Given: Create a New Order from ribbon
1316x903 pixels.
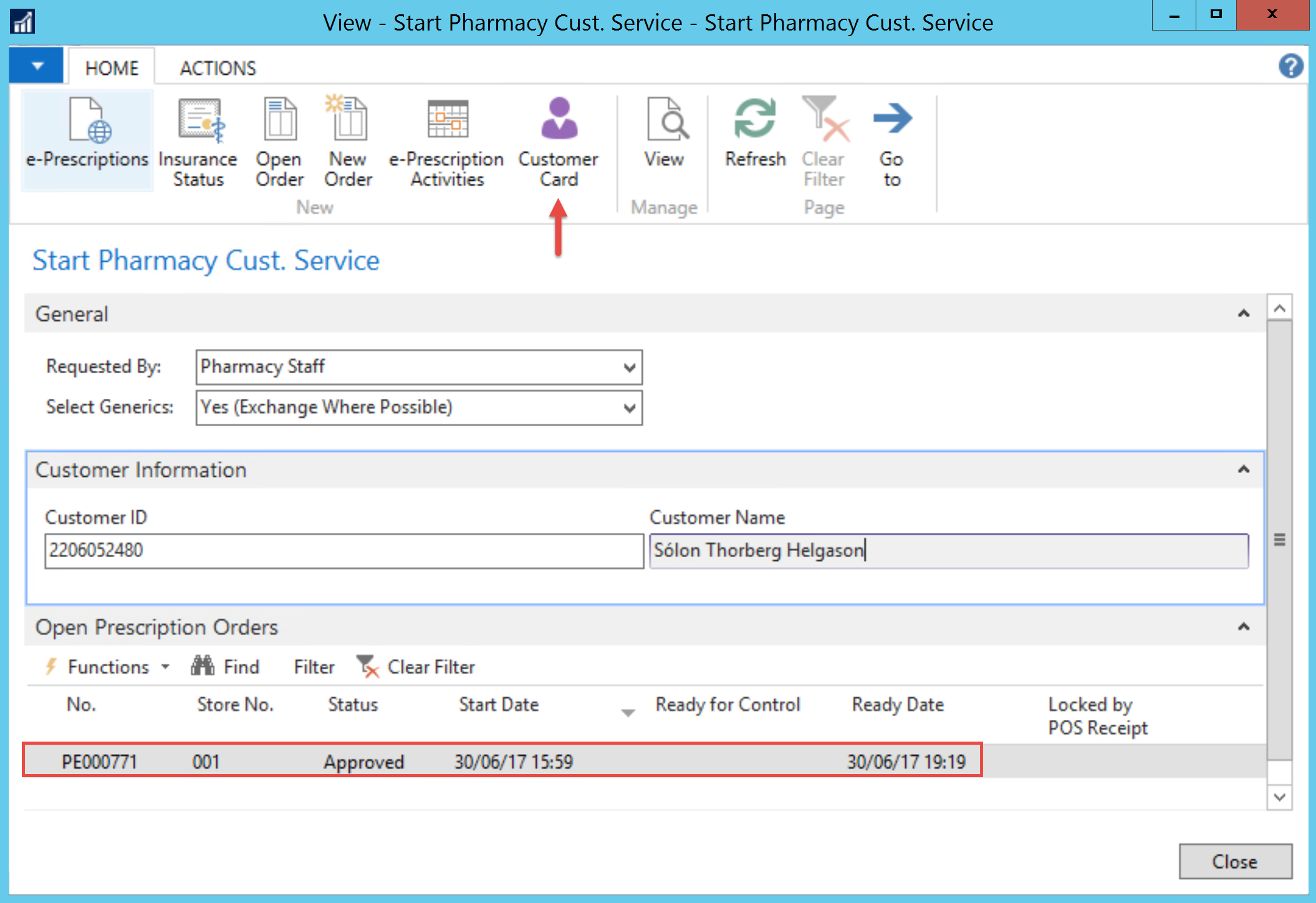Looking at the screenshot, I should pos(348,120).
